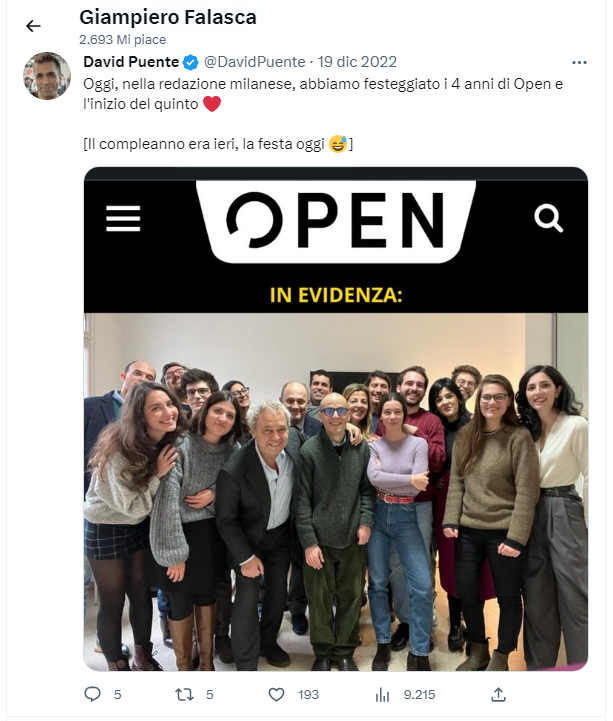Screen dimensions: 613x721
Task: Click the David Puente display name
Action: tap(131, 62)
